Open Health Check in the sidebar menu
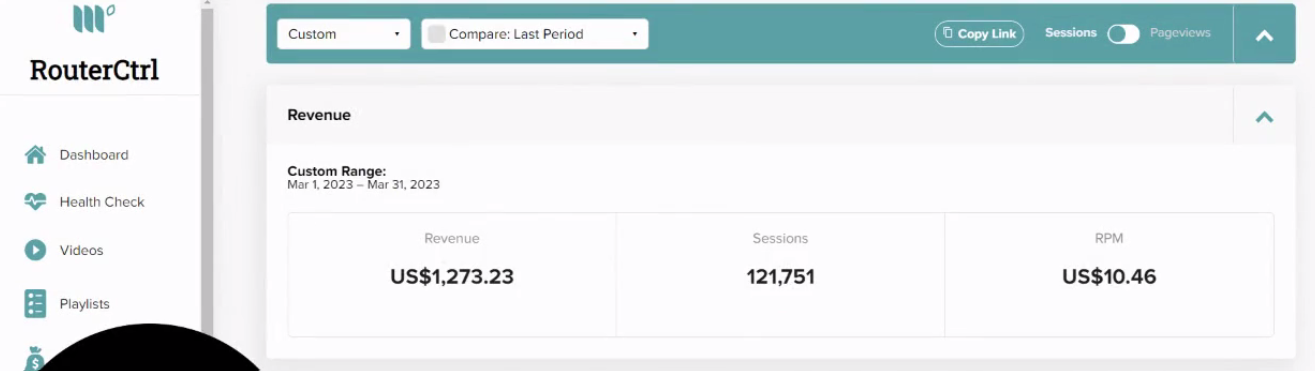The width and height of the screenshot is (1315, 371). [x=100, y=202]
